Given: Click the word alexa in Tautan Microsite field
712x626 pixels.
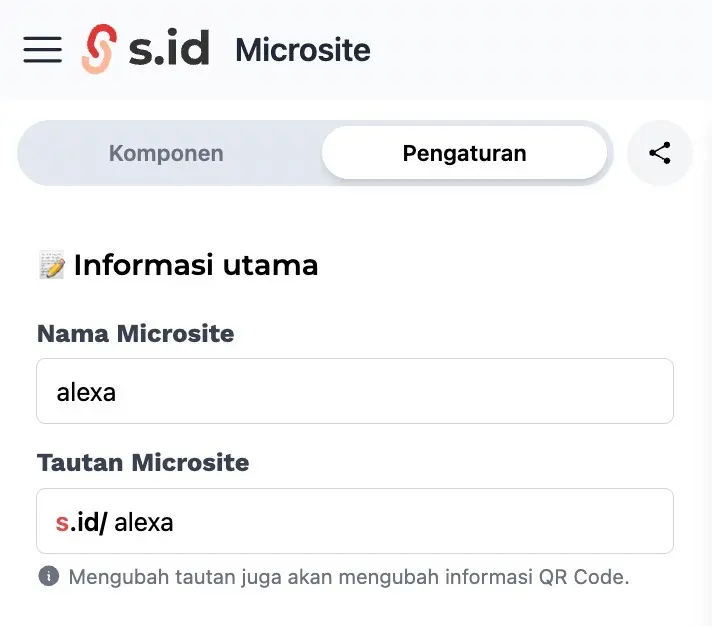Looking at the screenshot, I should pos(144,521).
